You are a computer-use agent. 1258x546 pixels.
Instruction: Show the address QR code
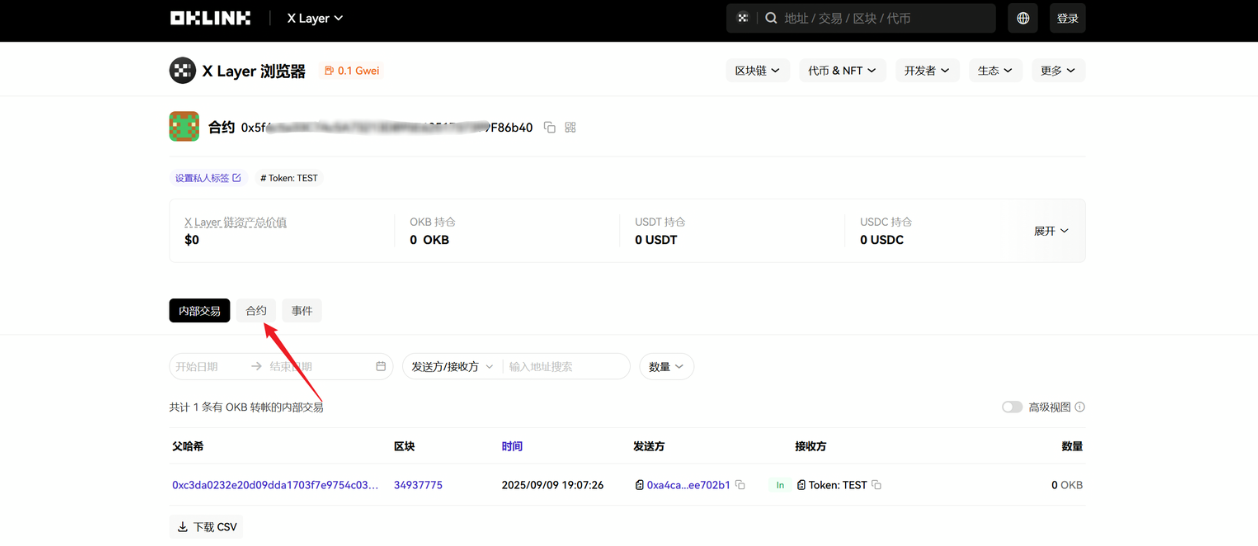570,127
